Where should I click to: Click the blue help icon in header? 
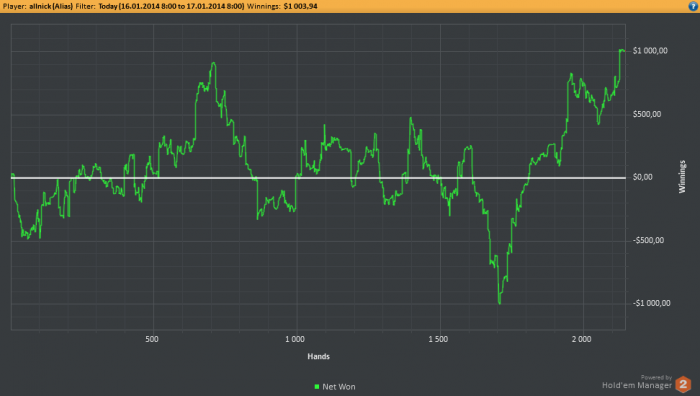point(693,6)
